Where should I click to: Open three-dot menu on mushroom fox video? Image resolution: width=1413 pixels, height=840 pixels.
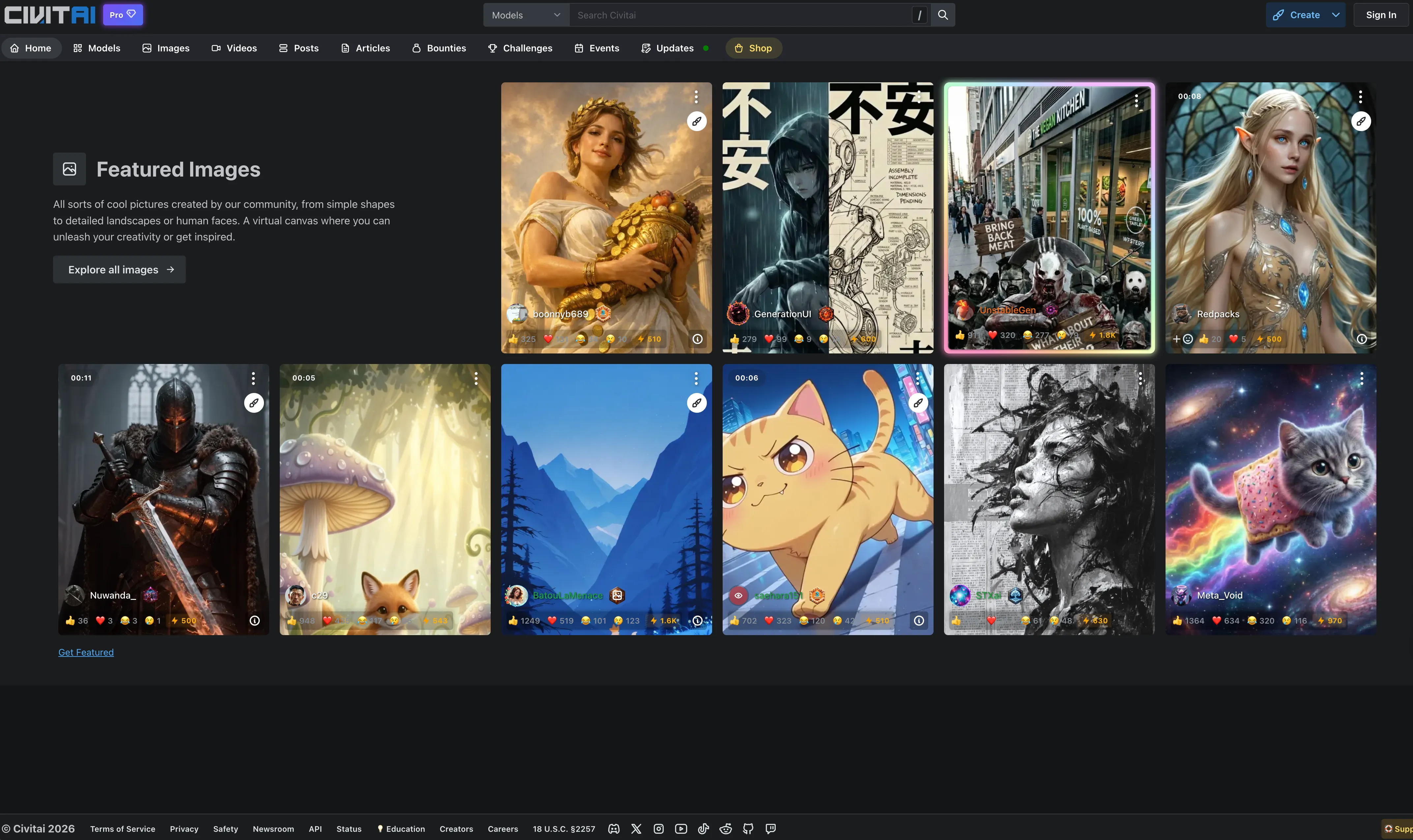[476, 378]
